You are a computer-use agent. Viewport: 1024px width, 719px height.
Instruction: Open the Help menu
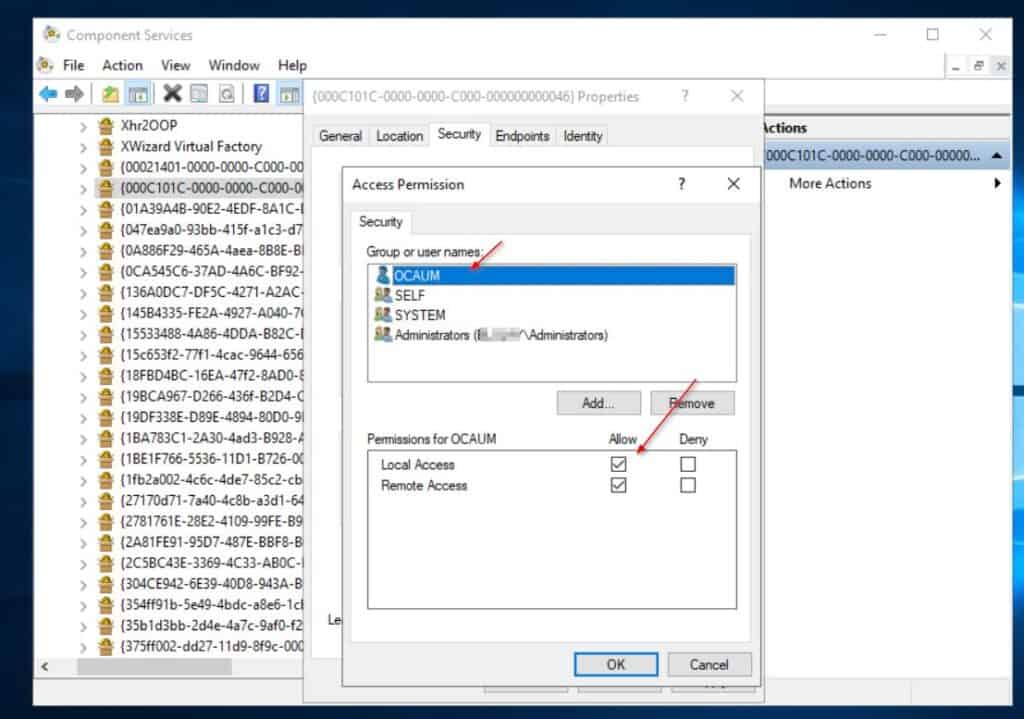(x=292, y=65)
